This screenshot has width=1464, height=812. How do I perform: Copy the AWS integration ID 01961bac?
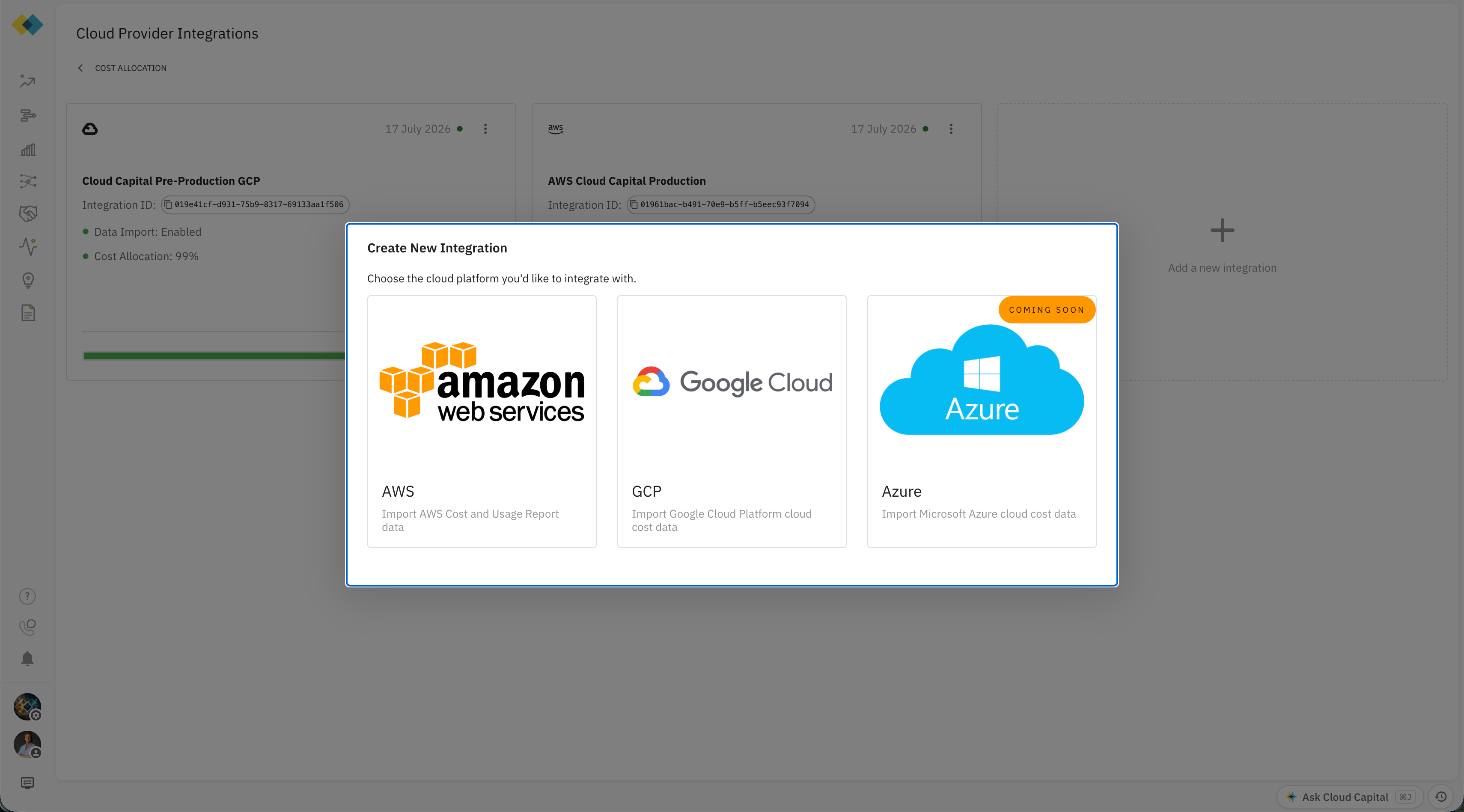[720, 204]
